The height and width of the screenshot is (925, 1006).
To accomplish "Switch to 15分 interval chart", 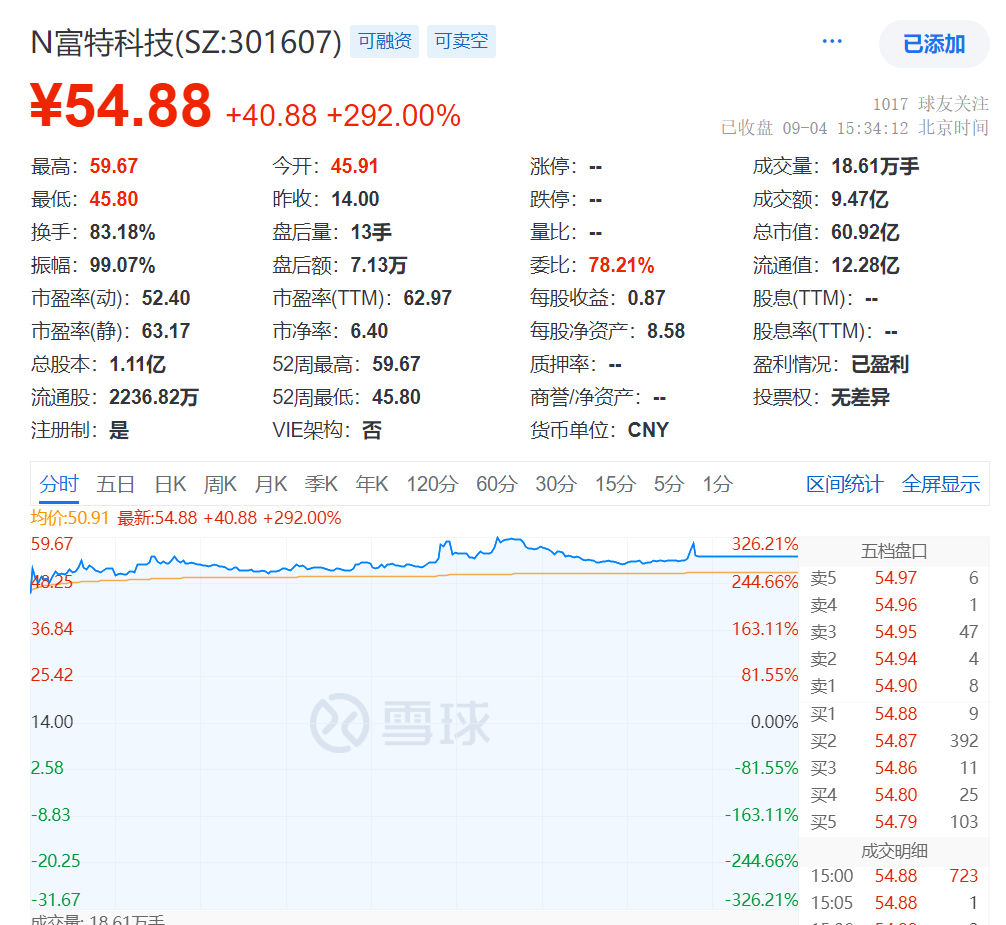I will (x=615, y=485).
